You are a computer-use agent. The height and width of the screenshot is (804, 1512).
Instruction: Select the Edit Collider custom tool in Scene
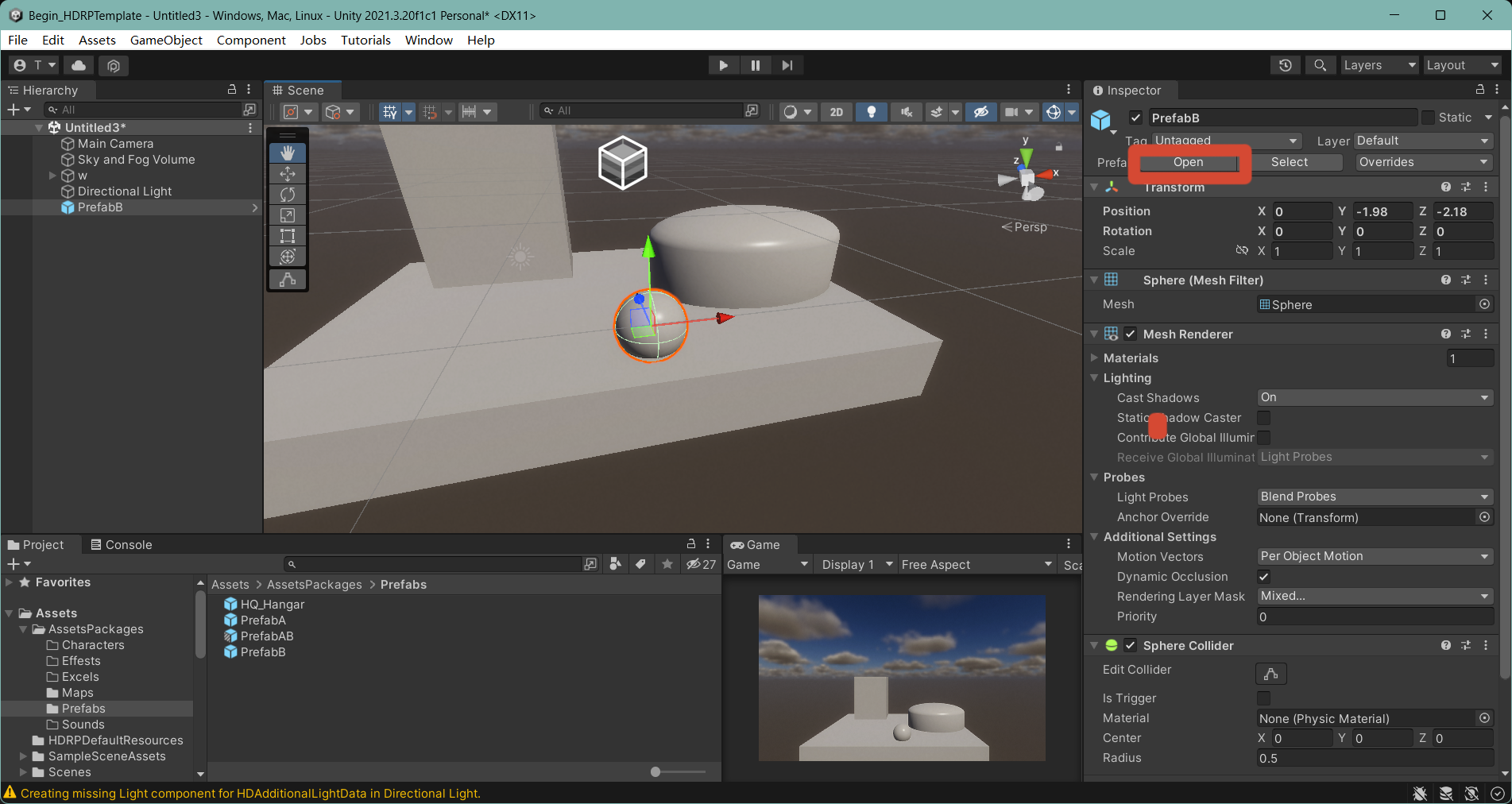(288, 280)
